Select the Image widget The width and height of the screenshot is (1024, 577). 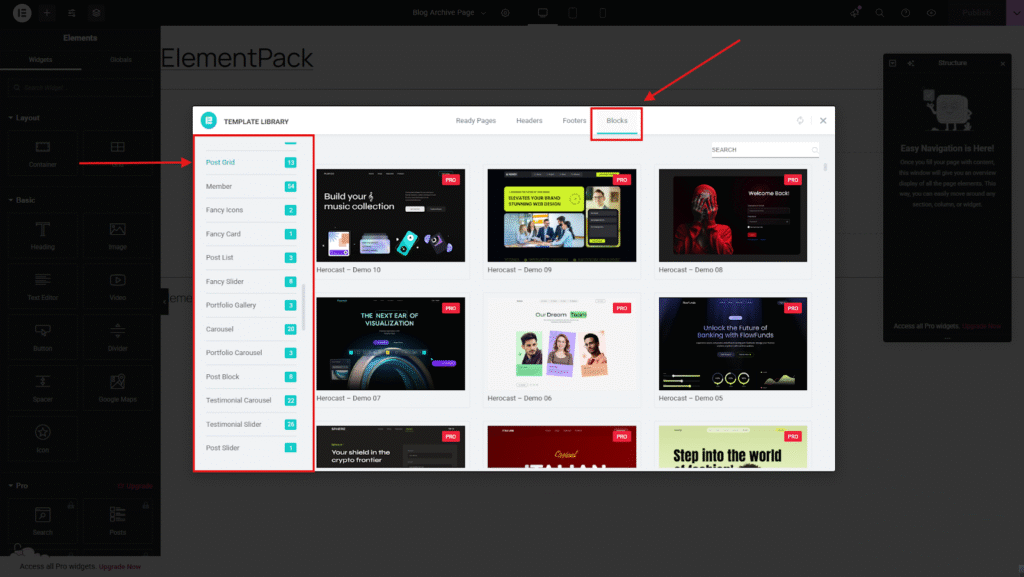118,236
